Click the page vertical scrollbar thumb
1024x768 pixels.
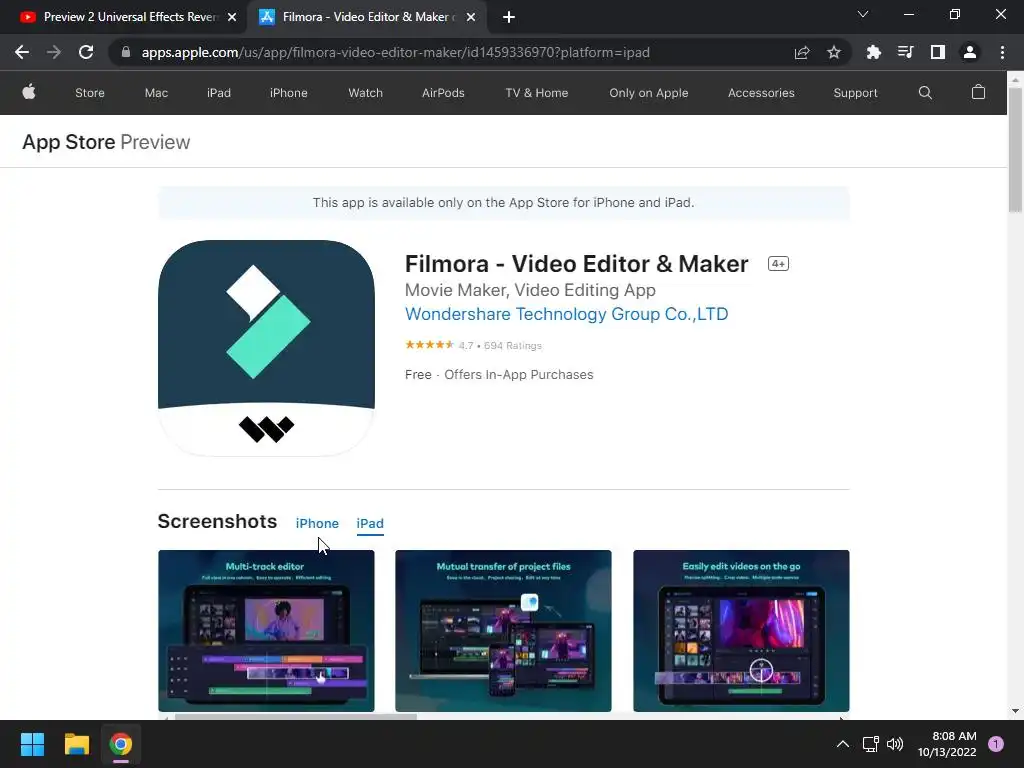tap(1015, 150)
